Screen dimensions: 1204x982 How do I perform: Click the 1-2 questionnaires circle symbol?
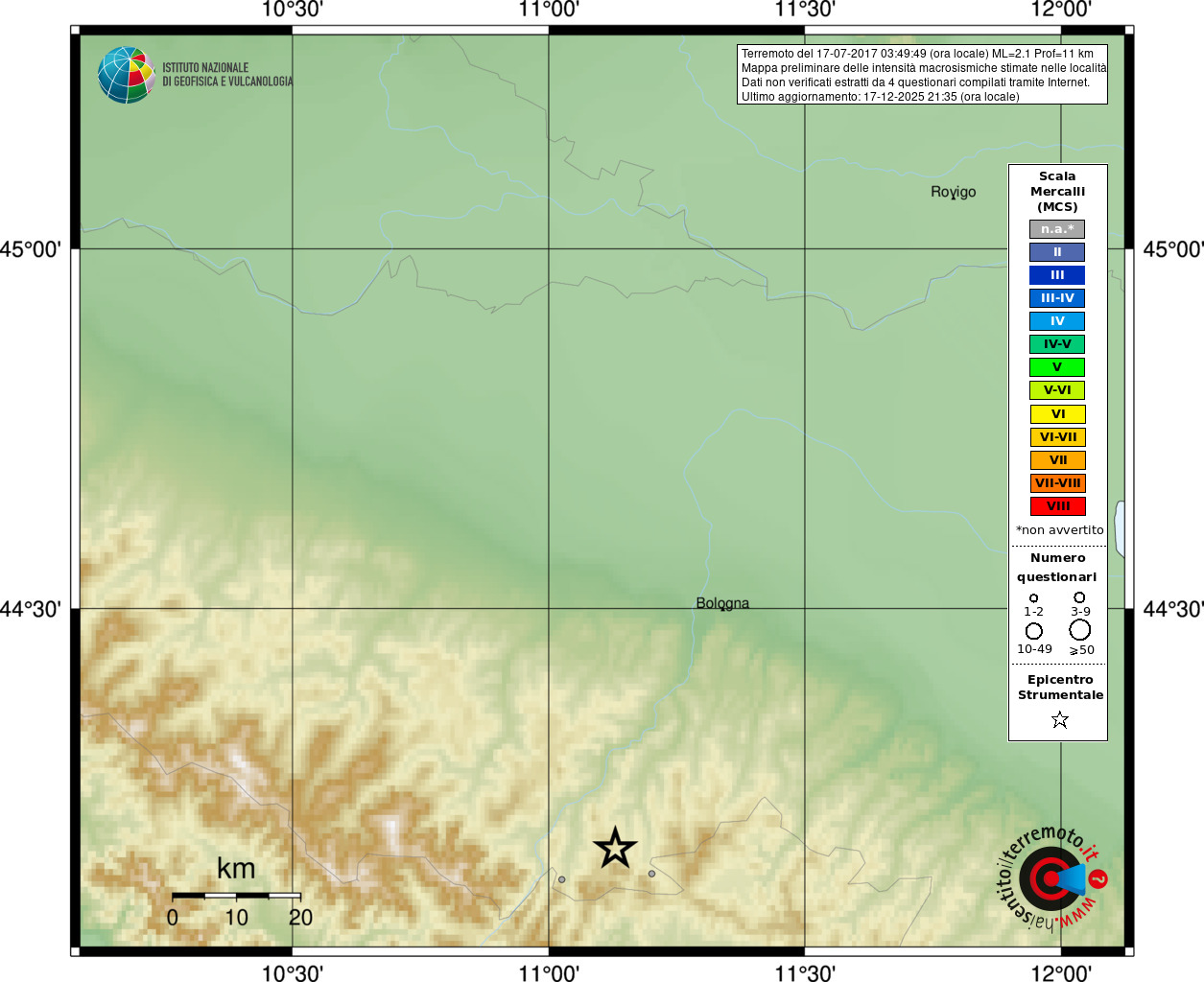(x=1033, y=598)
